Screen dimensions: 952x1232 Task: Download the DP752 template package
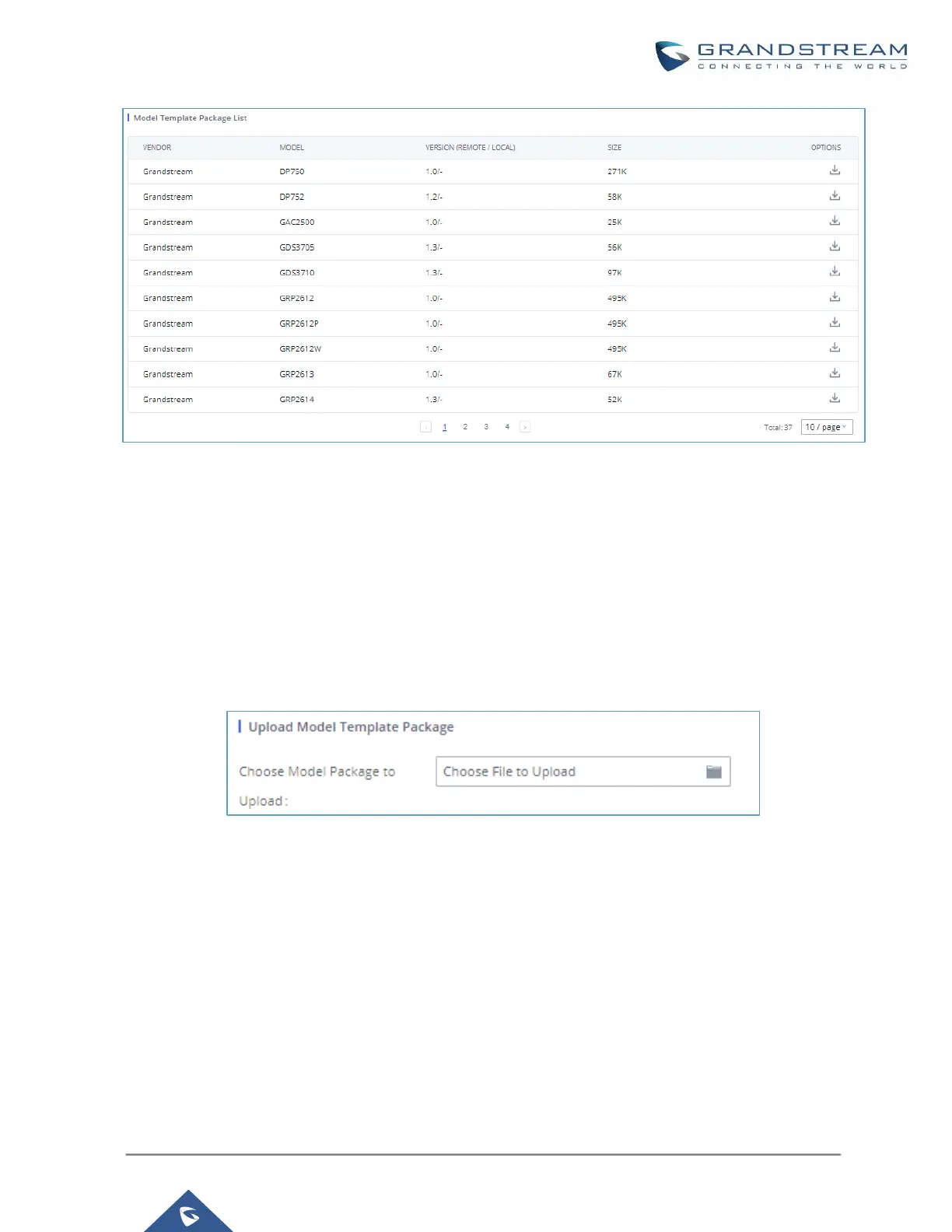click(x=835, y=196)
